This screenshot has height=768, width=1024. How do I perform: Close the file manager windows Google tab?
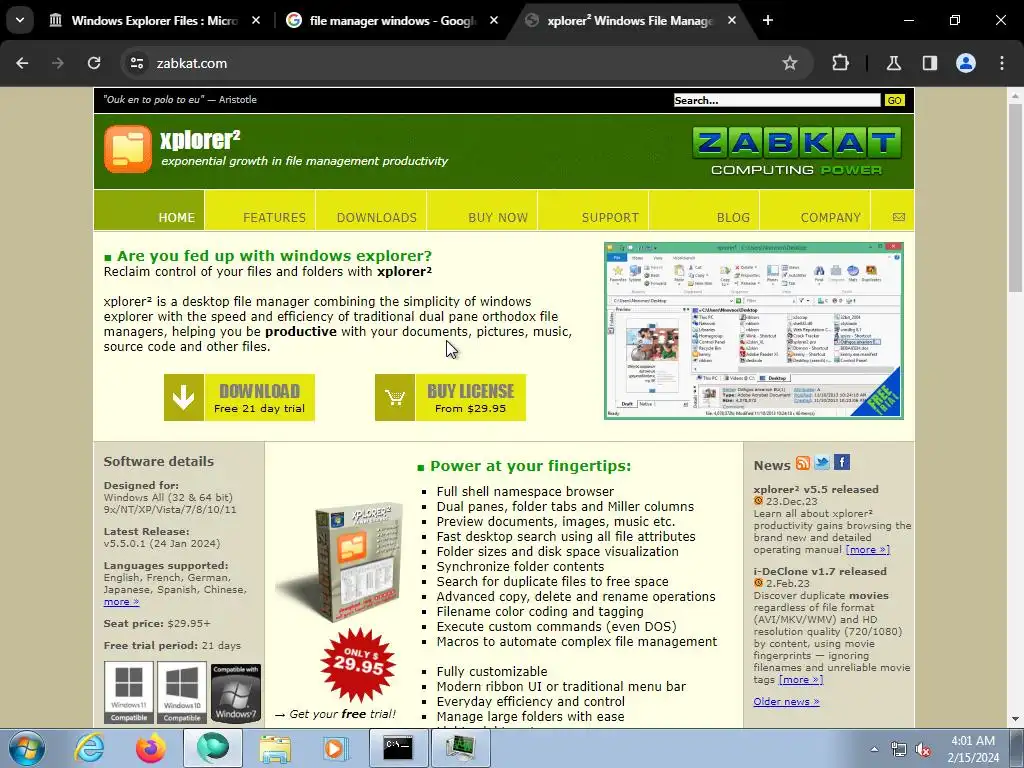point(494,20)
